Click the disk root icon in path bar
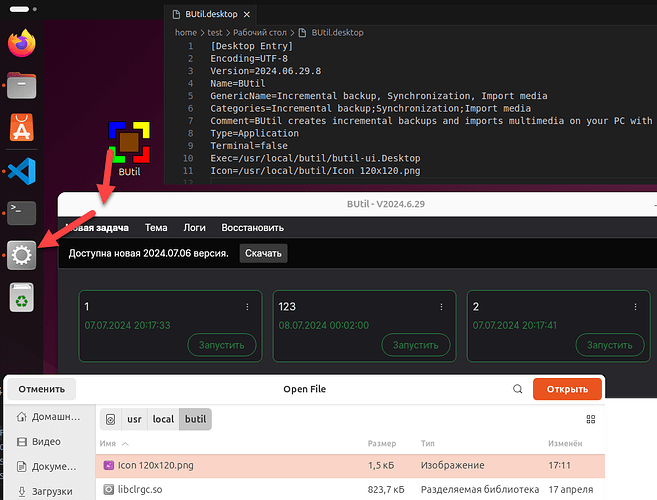The width and height of the screenshot is (657, 500). (x=110, y=419)
